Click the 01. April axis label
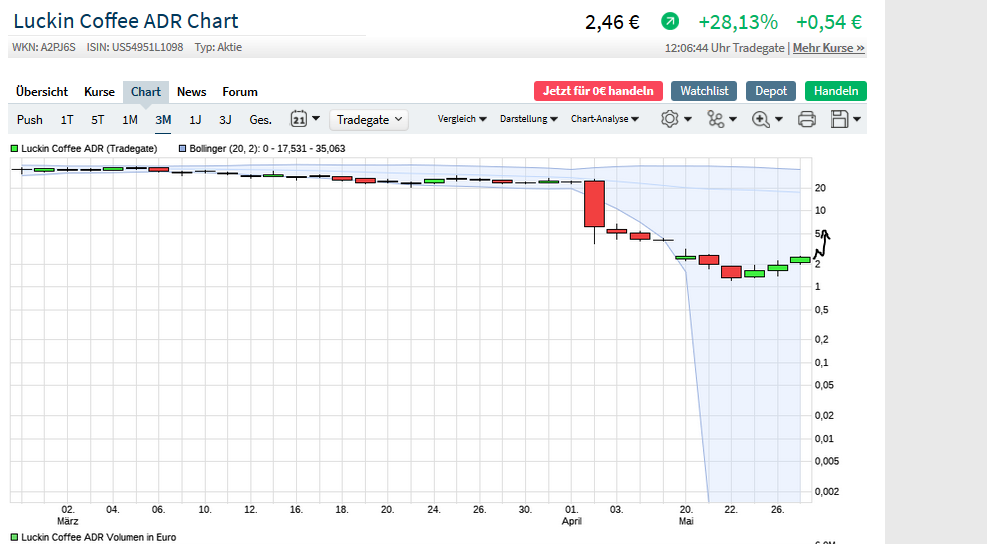This screenshot has width=987, height=544. click(x=572, y=515)
